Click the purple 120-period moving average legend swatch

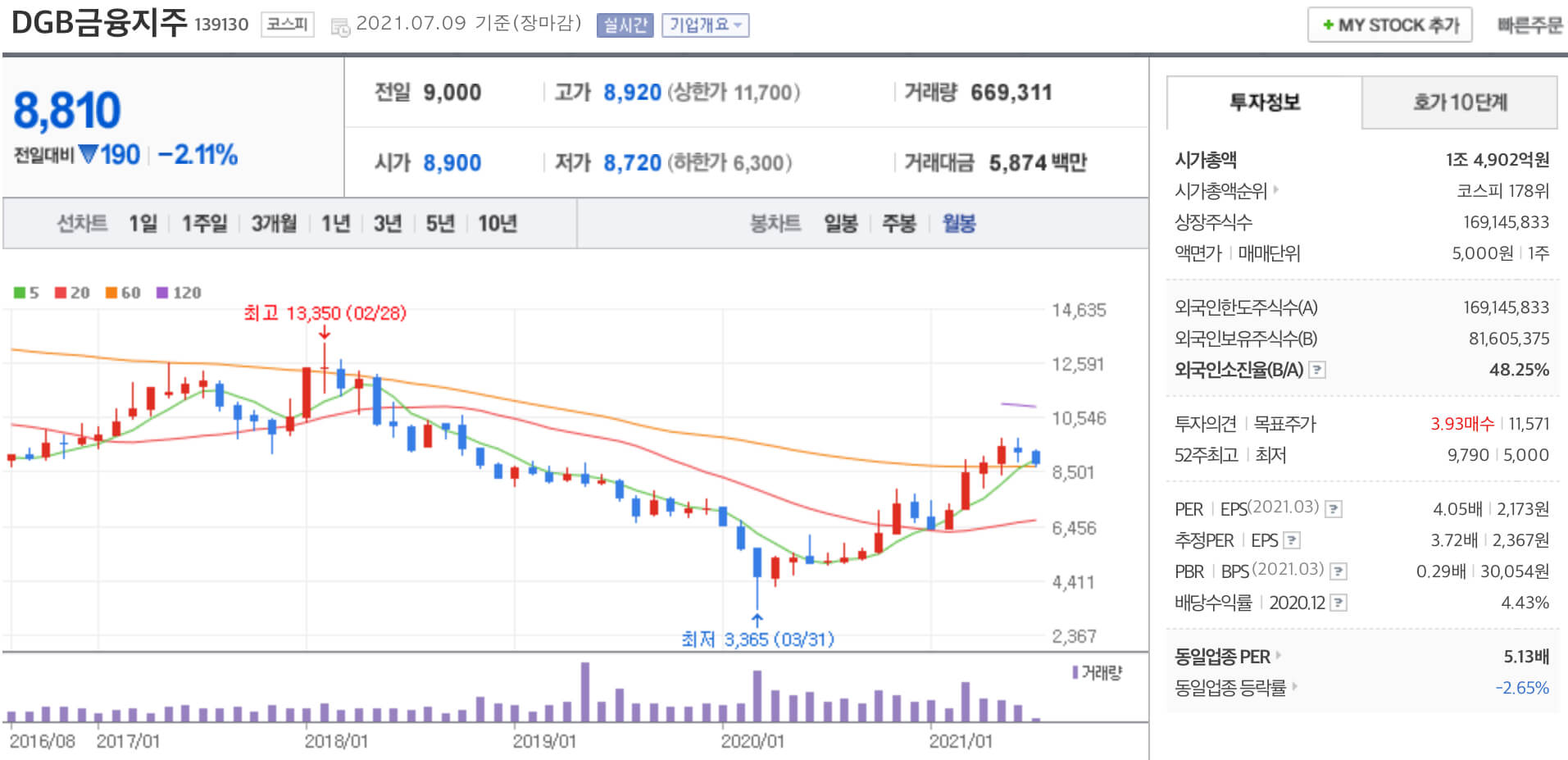tap(162, 293)
